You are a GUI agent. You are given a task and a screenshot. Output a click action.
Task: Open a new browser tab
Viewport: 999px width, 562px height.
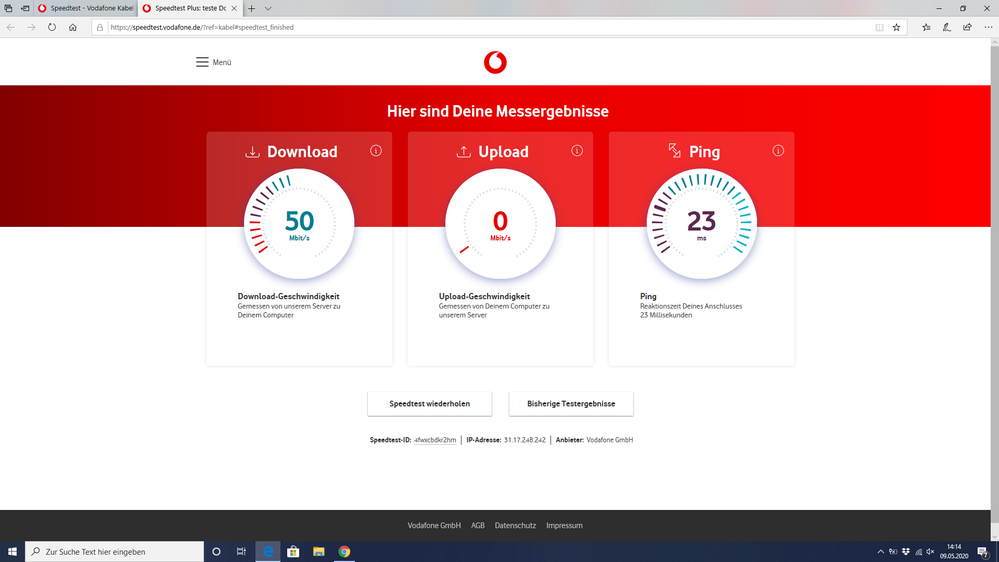click(252, 8)
